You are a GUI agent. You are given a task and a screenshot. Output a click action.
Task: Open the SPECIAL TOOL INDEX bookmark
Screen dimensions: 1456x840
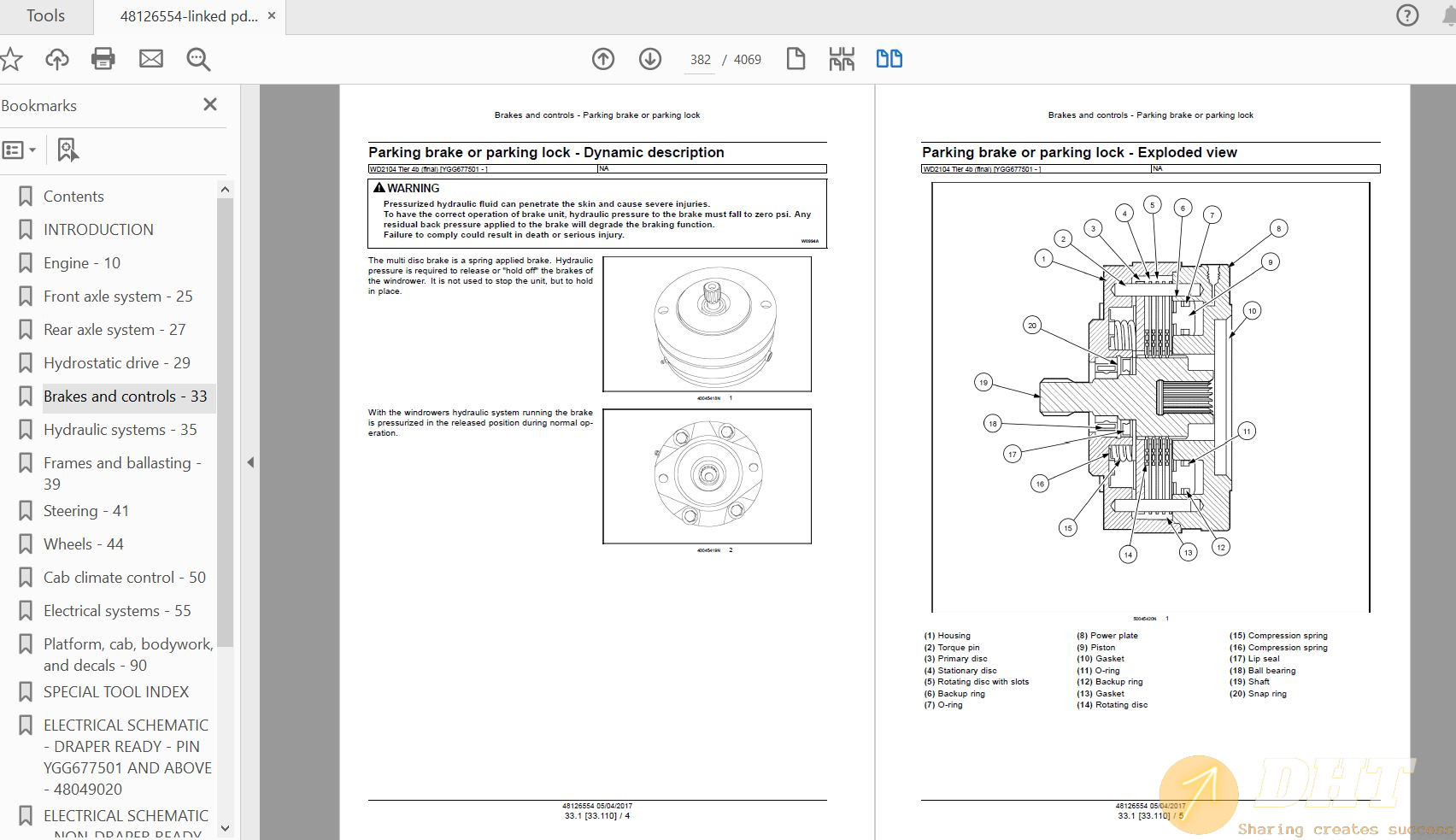click(116, 692)
